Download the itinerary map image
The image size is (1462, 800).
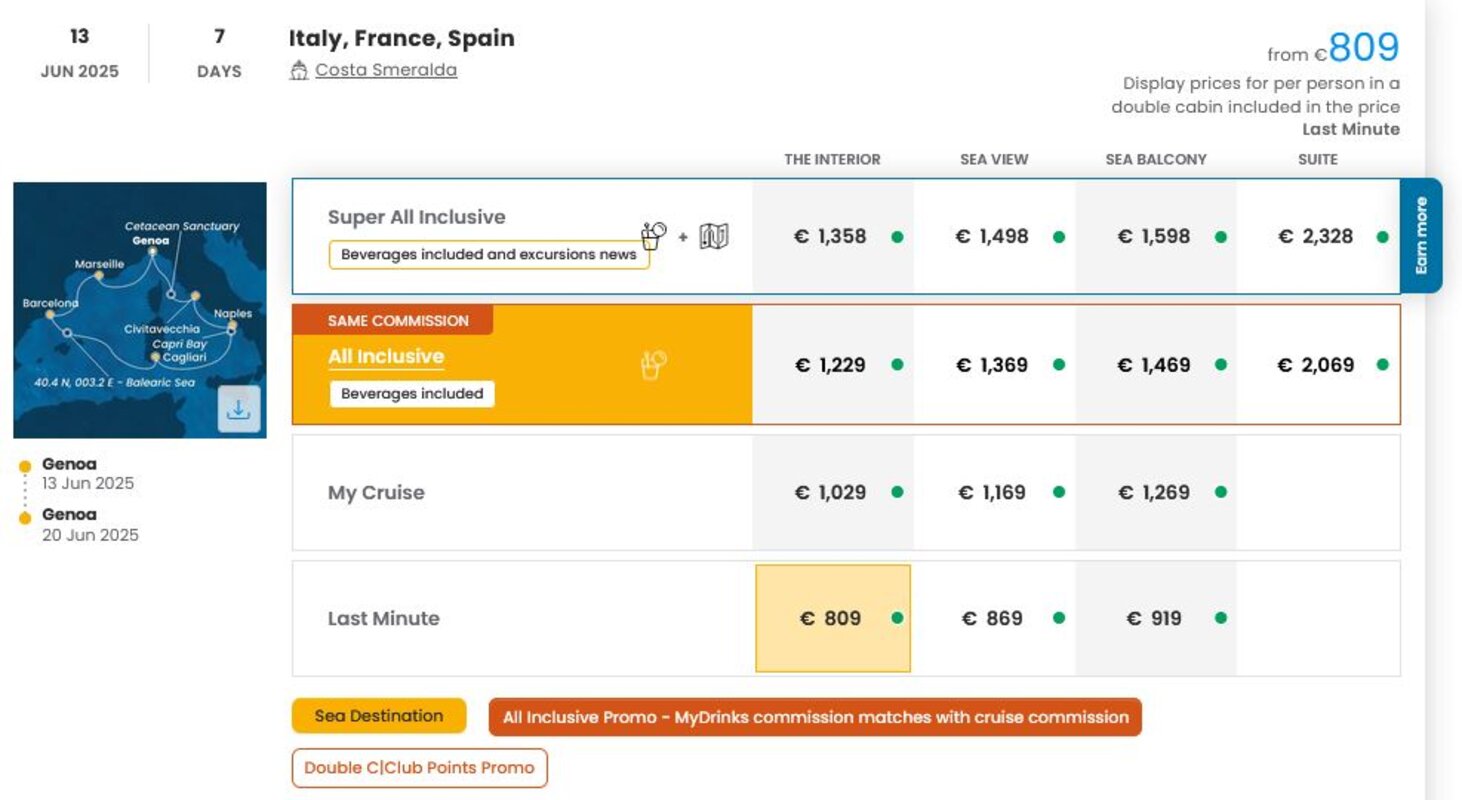(239, 409)
